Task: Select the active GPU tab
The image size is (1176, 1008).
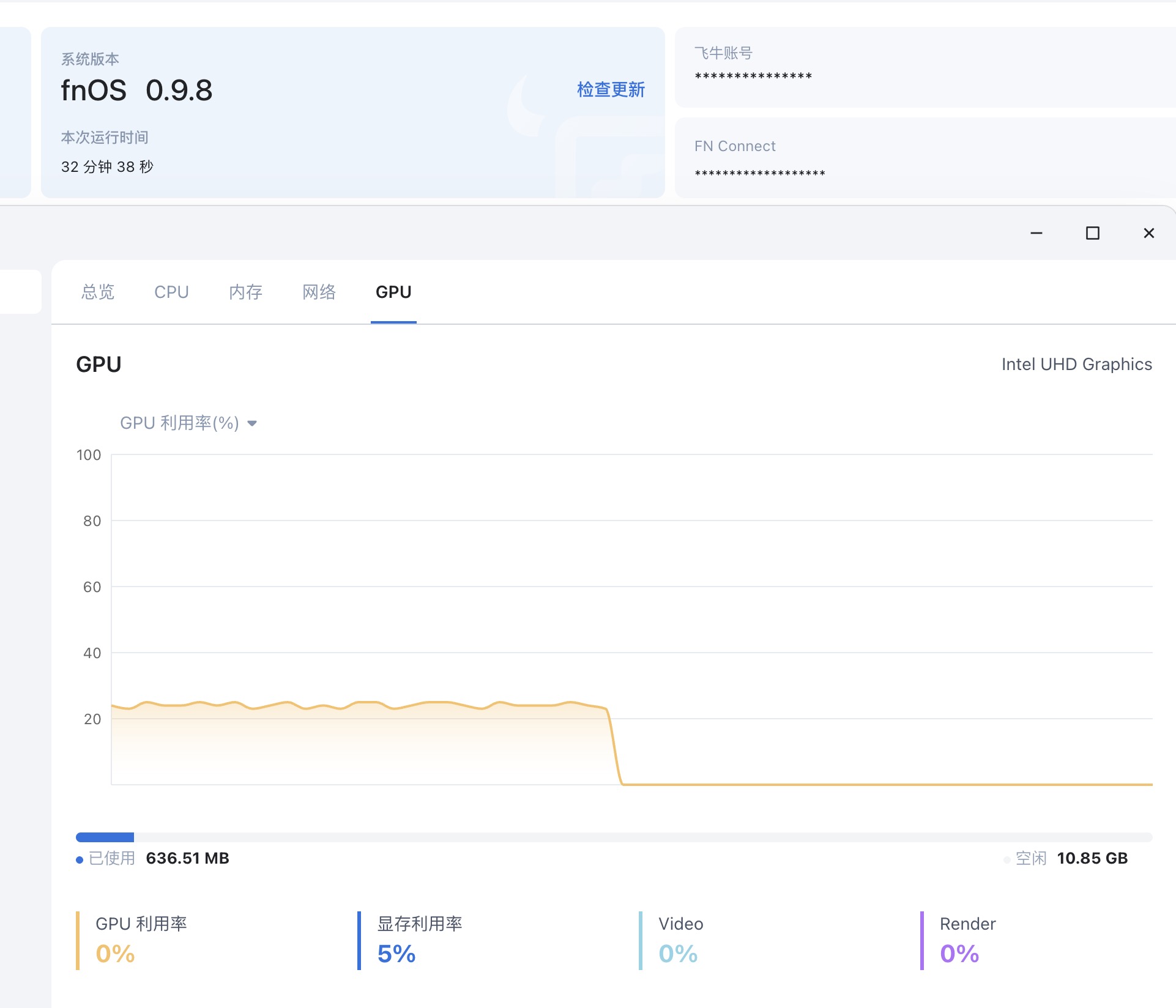Action: point(393,292)
